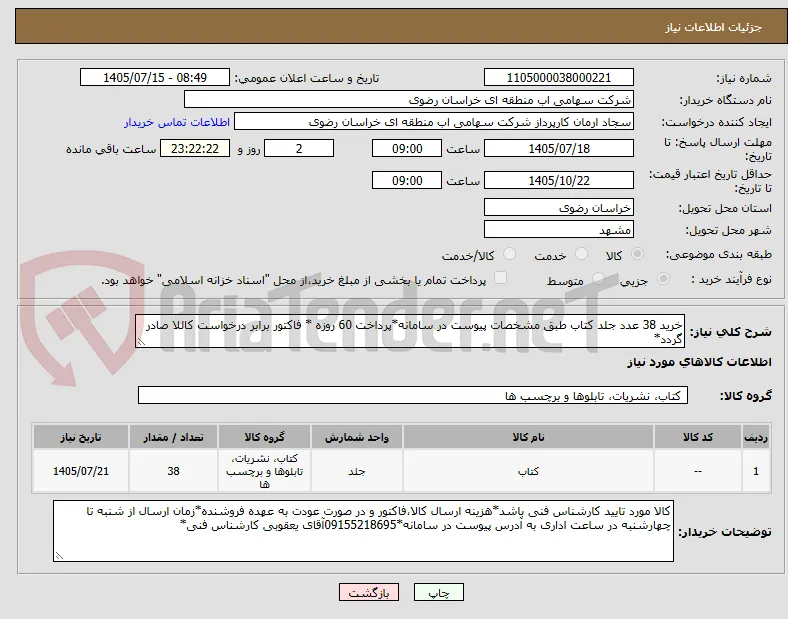Click the چاپ print button

439,593
